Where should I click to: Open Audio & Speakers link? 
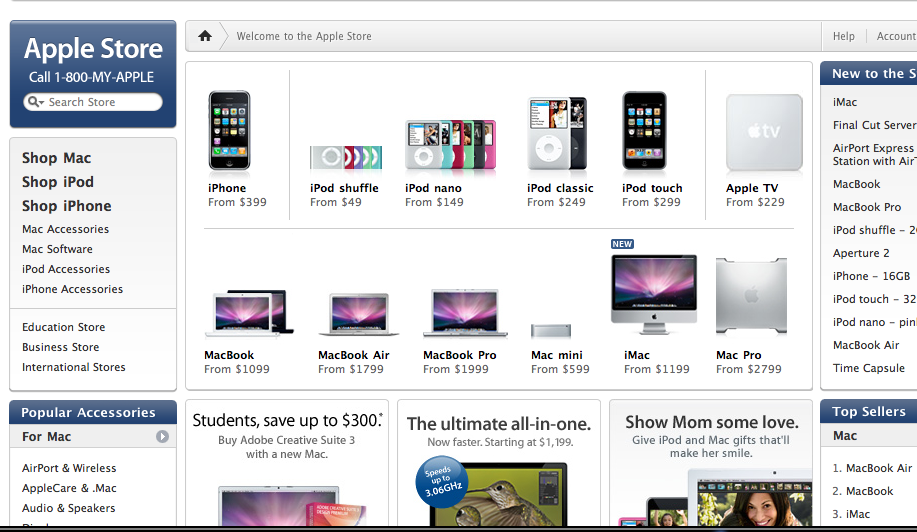coord(68,508)
